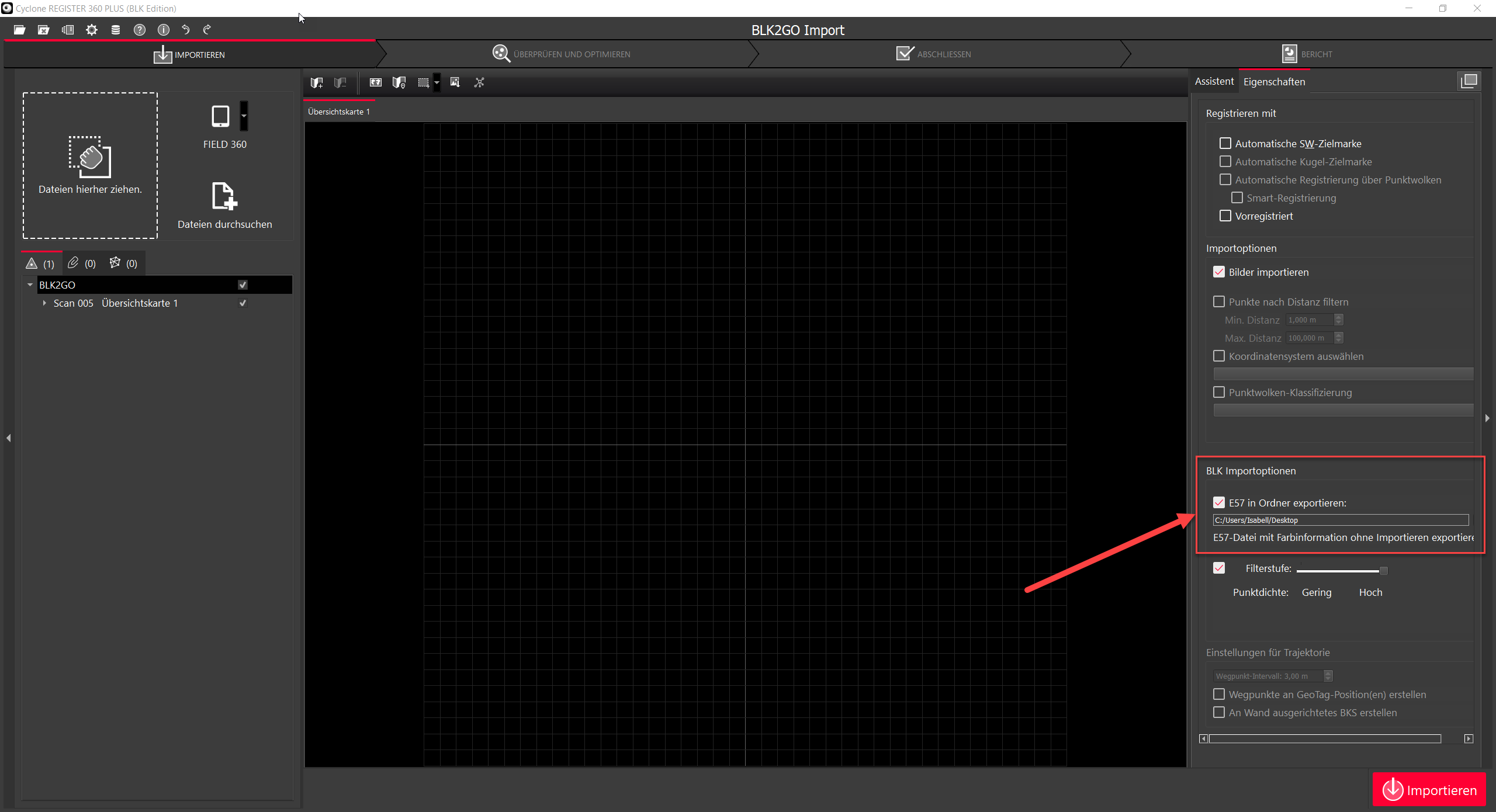Toggle E57 in Ordner exportieren checkbox
This screenshot has width=1496, height=812.
[1219, 502]
